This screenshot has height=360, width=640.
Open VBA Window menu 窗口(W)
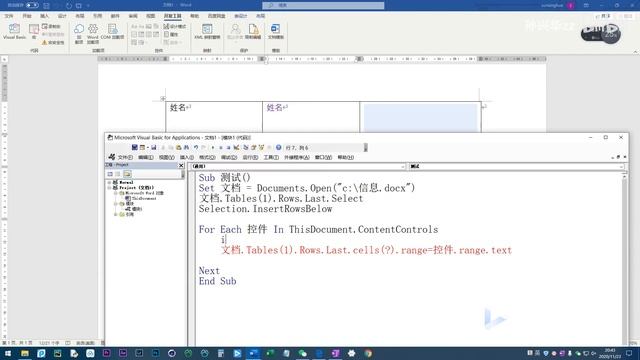pyautogui.click(x=323, y=157)
